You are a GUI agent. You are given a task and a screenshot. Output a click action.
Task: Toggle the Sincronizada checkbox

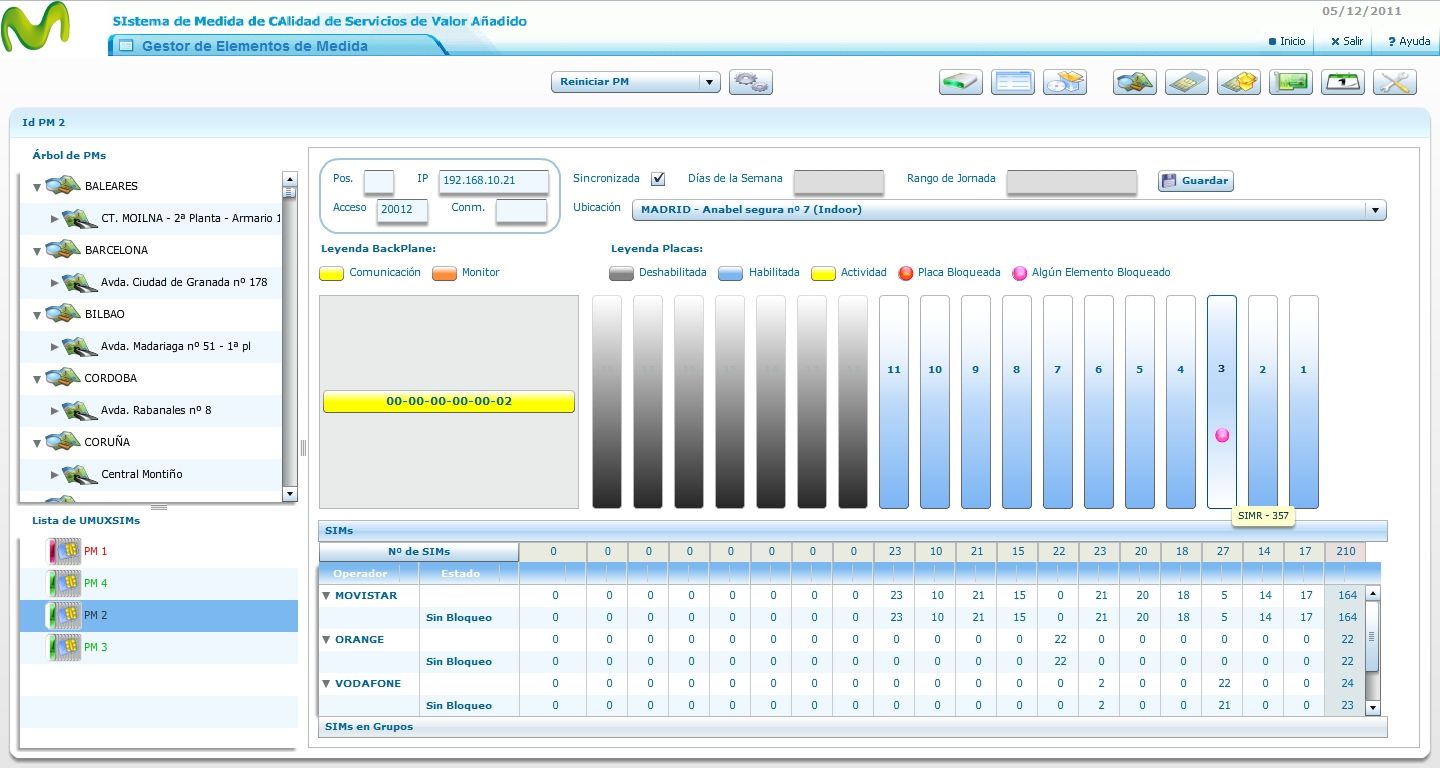(x=658, y=179)
